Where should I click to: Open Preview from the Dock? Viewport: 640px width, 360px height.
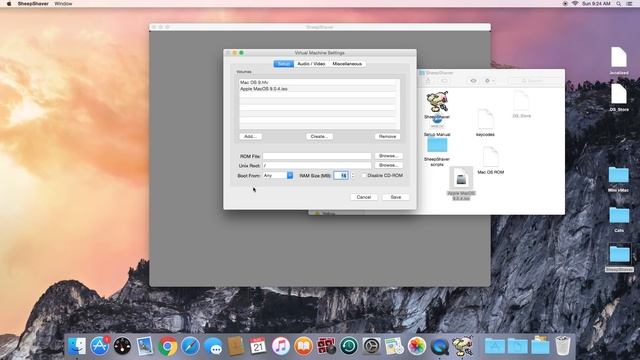(x=145, y=346)
